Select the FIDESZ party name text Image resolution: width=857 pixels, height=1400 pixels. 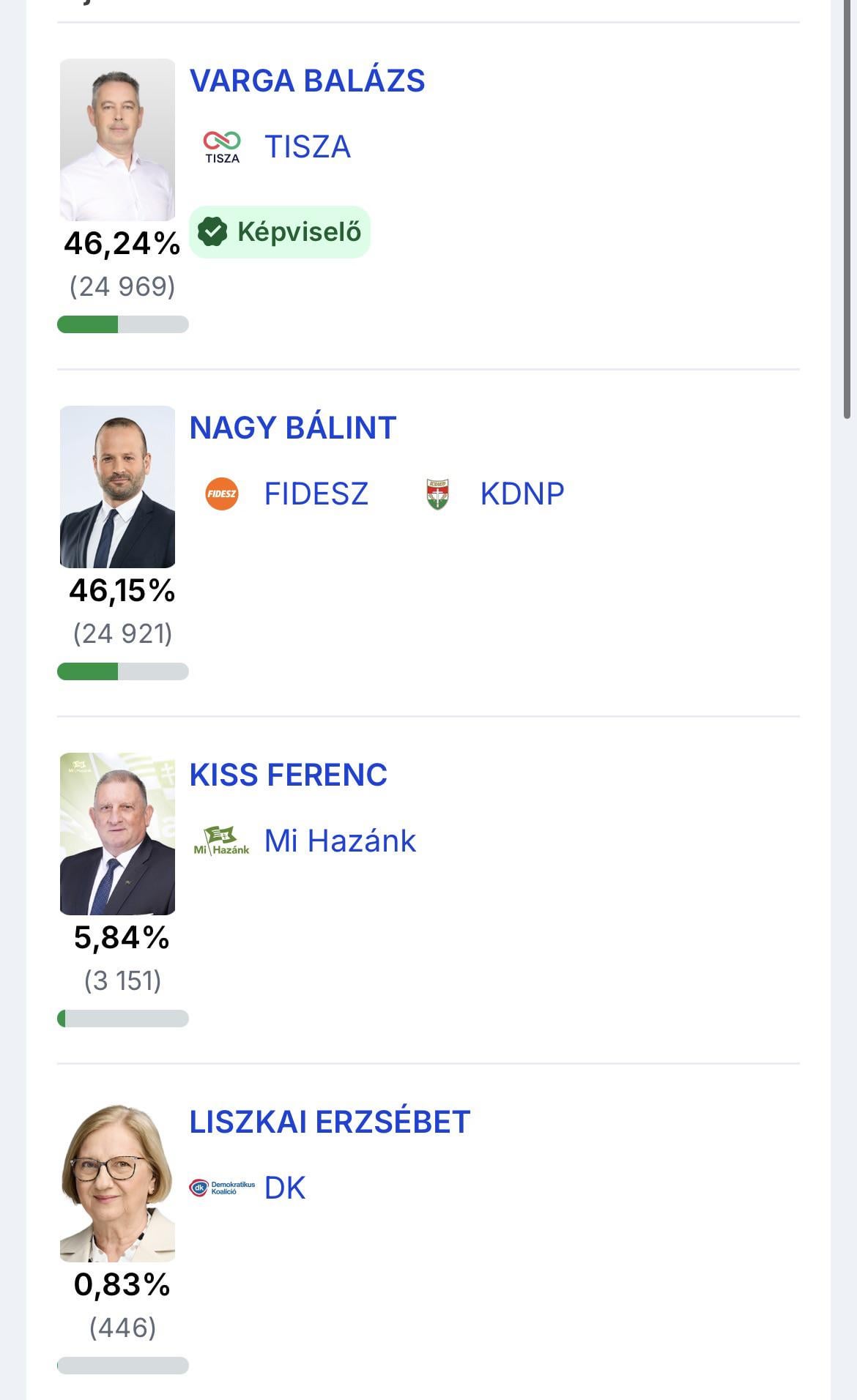click(316, 494)
